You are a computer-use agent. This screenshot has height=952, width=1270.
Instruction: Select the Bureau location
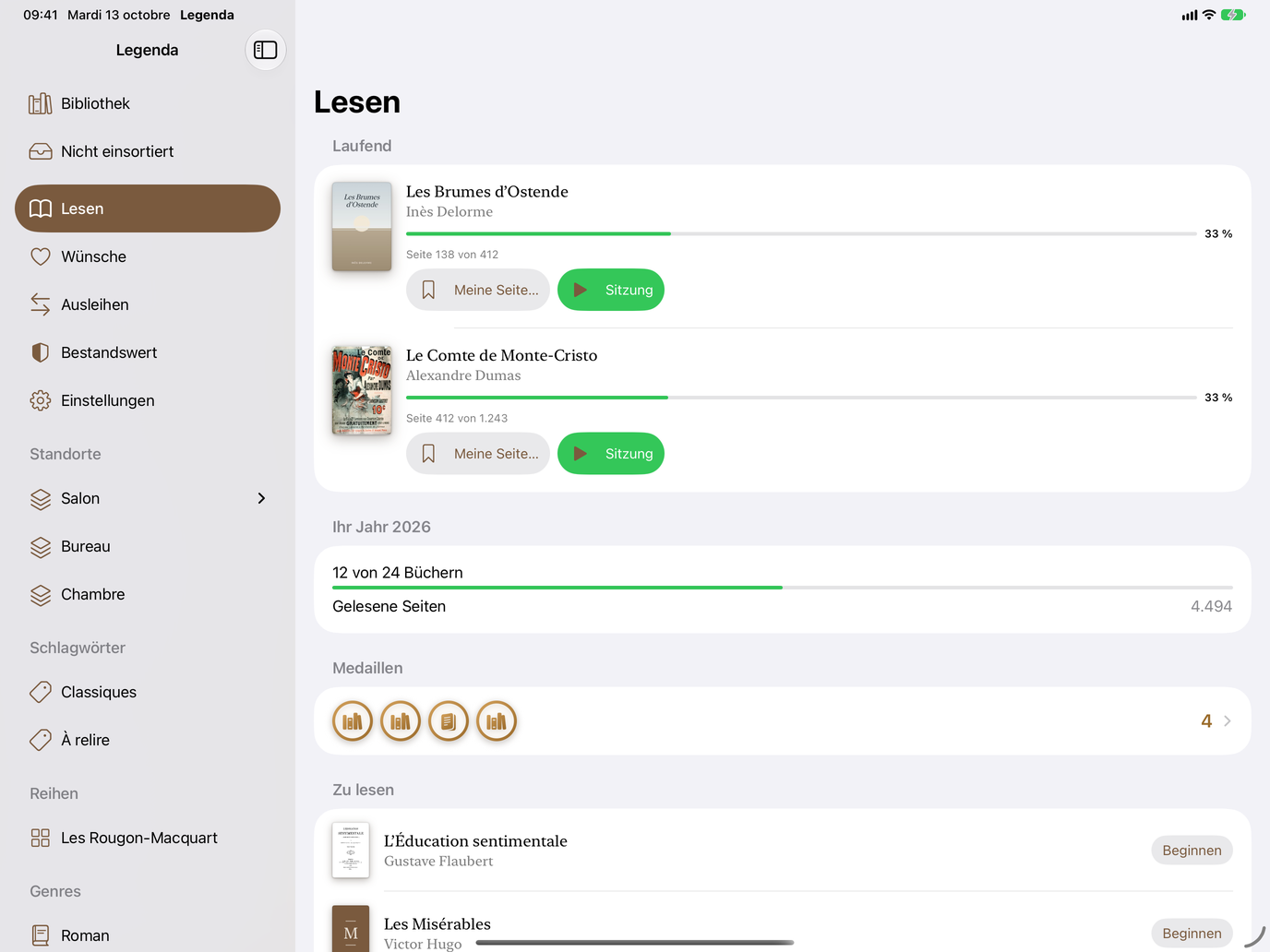(x=148, y=546)
